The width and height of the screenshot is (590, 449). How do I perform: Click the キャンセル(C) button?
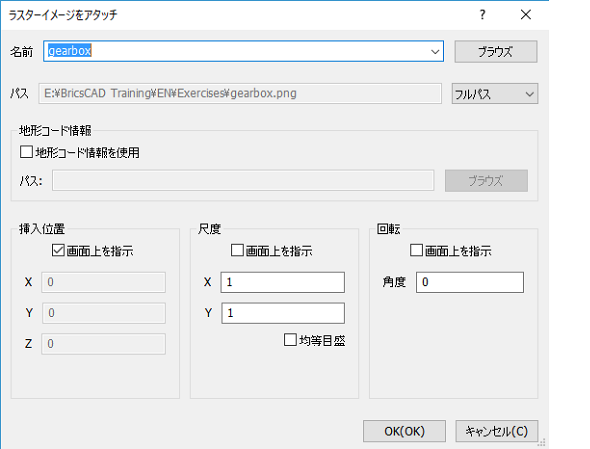[497, 431]
